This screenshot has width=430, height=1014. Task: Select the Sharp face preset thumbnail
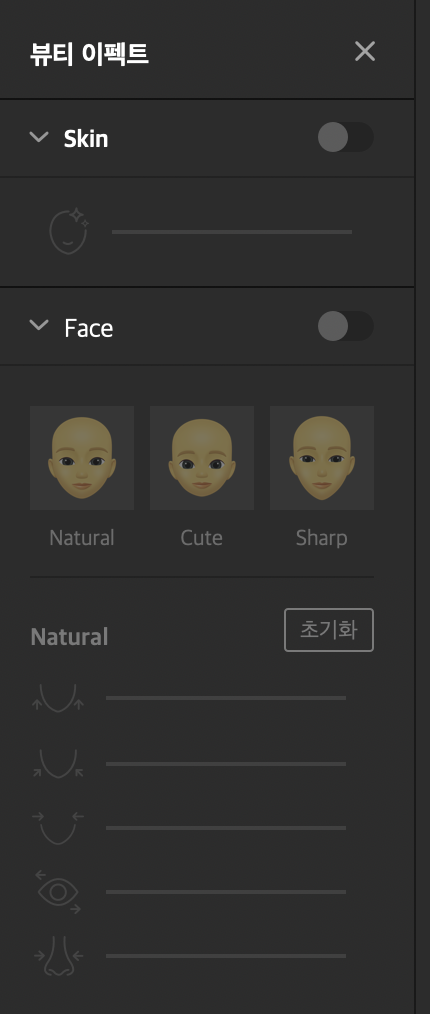[x=321, y=458]
